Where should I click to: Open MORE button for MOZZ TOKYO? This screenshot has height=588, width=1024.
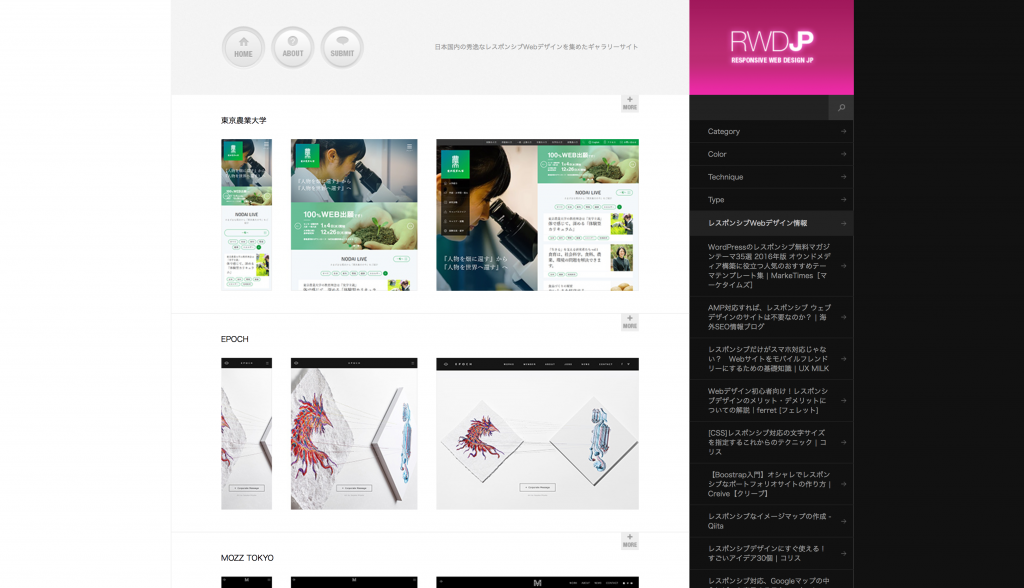[630, 541]
